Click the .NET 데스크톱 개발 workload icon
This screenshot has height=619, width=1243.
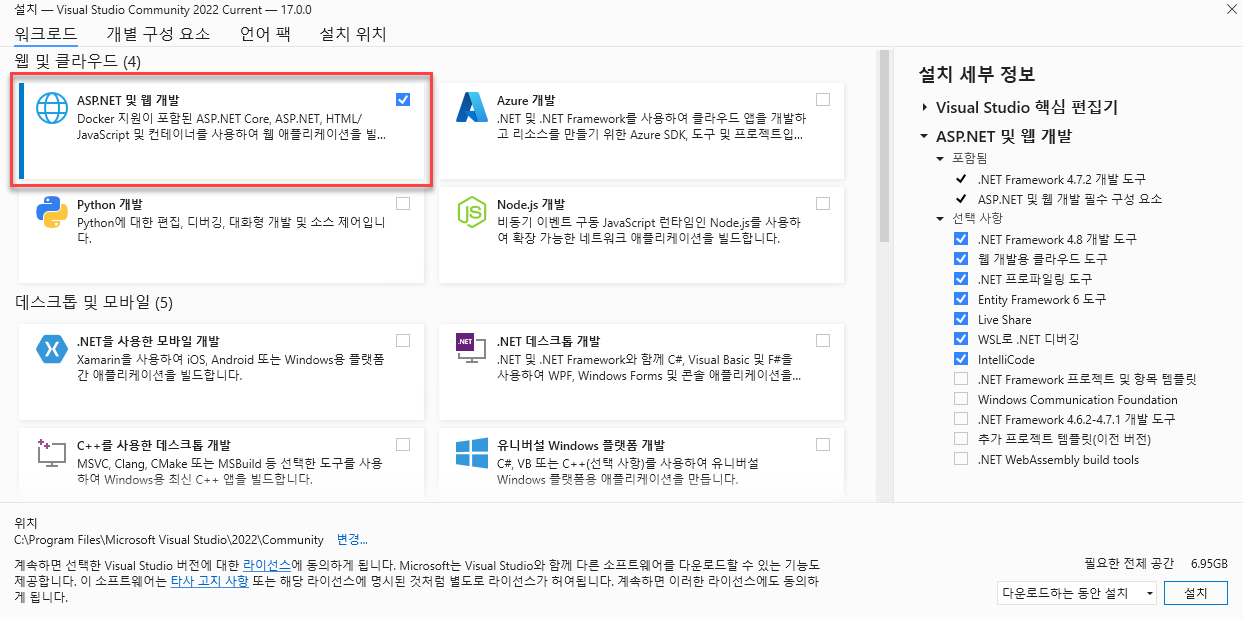471,347
